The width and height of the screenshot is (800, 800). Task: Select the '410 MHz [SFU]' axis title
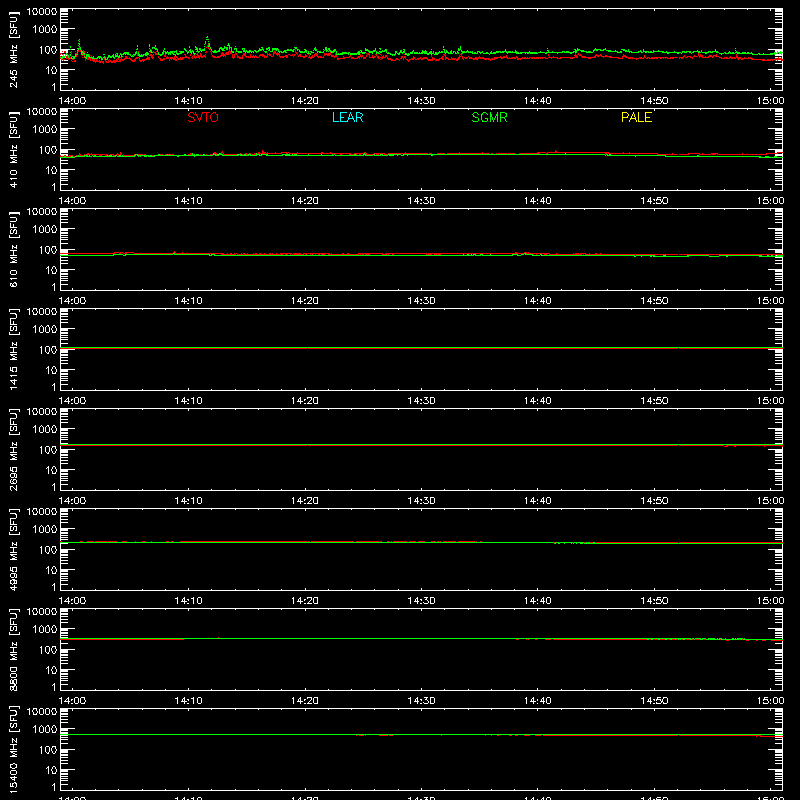13,149
